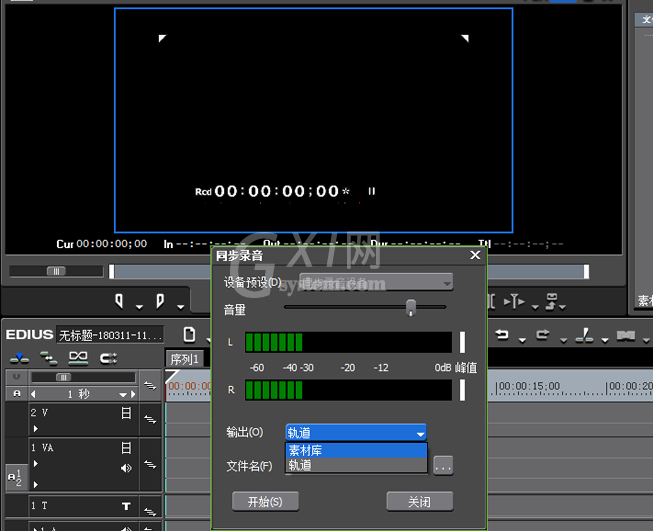Click the 开始(S) start button
Image resolution: width=653 pixels, height=531 pixels.
click(265, 501)
